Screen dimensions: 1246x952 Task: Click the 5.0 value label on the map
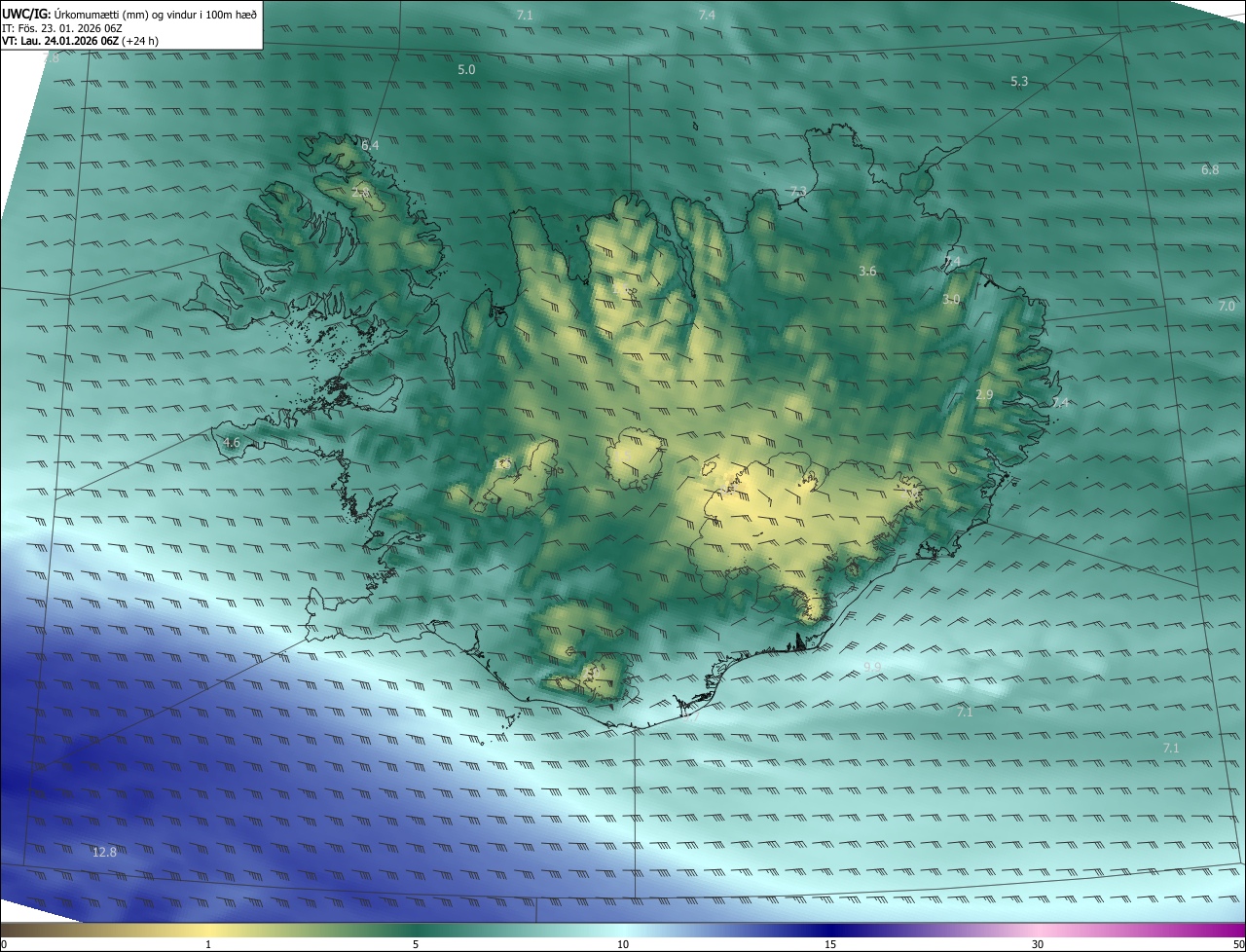[466, 70]
